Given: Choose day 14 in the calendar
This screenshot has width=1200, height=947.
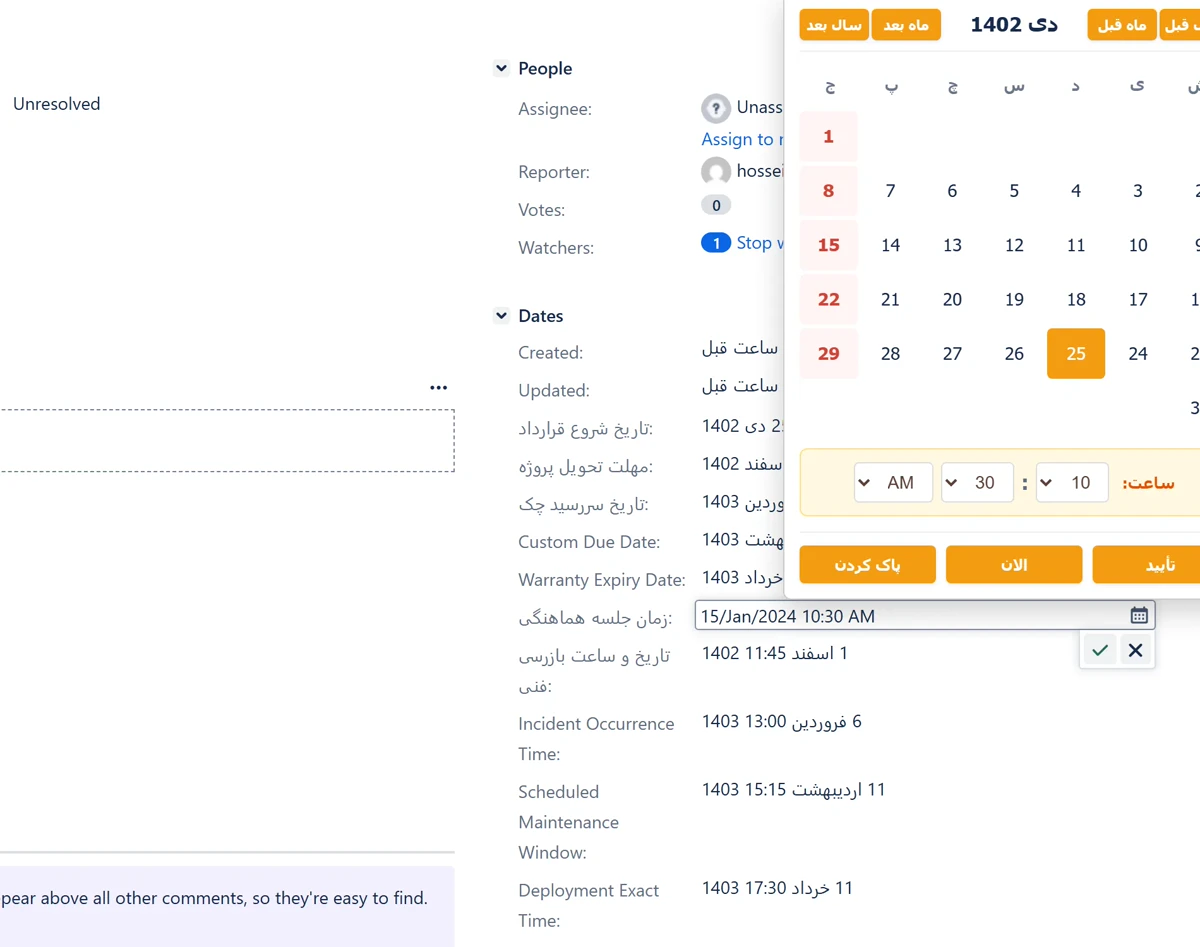Looking at the screenshot, I should (x=890, y=245).
